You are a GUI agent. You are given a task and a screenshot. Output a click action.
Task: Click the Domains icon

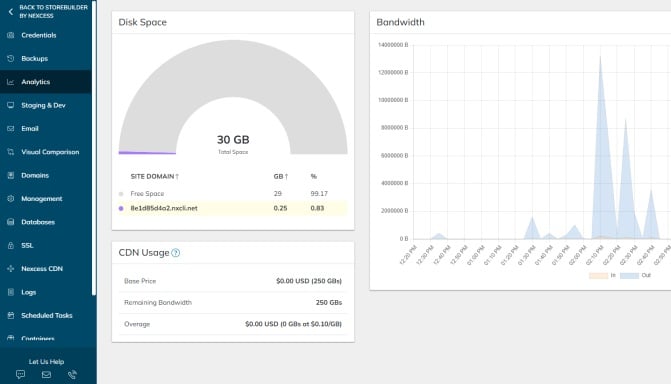(x=11, y=175)
